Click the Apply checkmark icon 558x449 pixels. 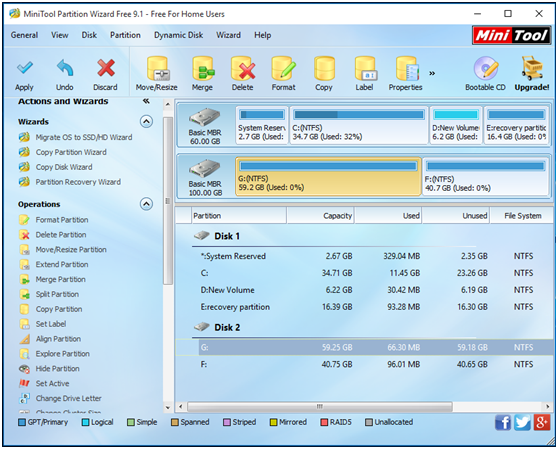pyautogui.click(x=25, y=67)
